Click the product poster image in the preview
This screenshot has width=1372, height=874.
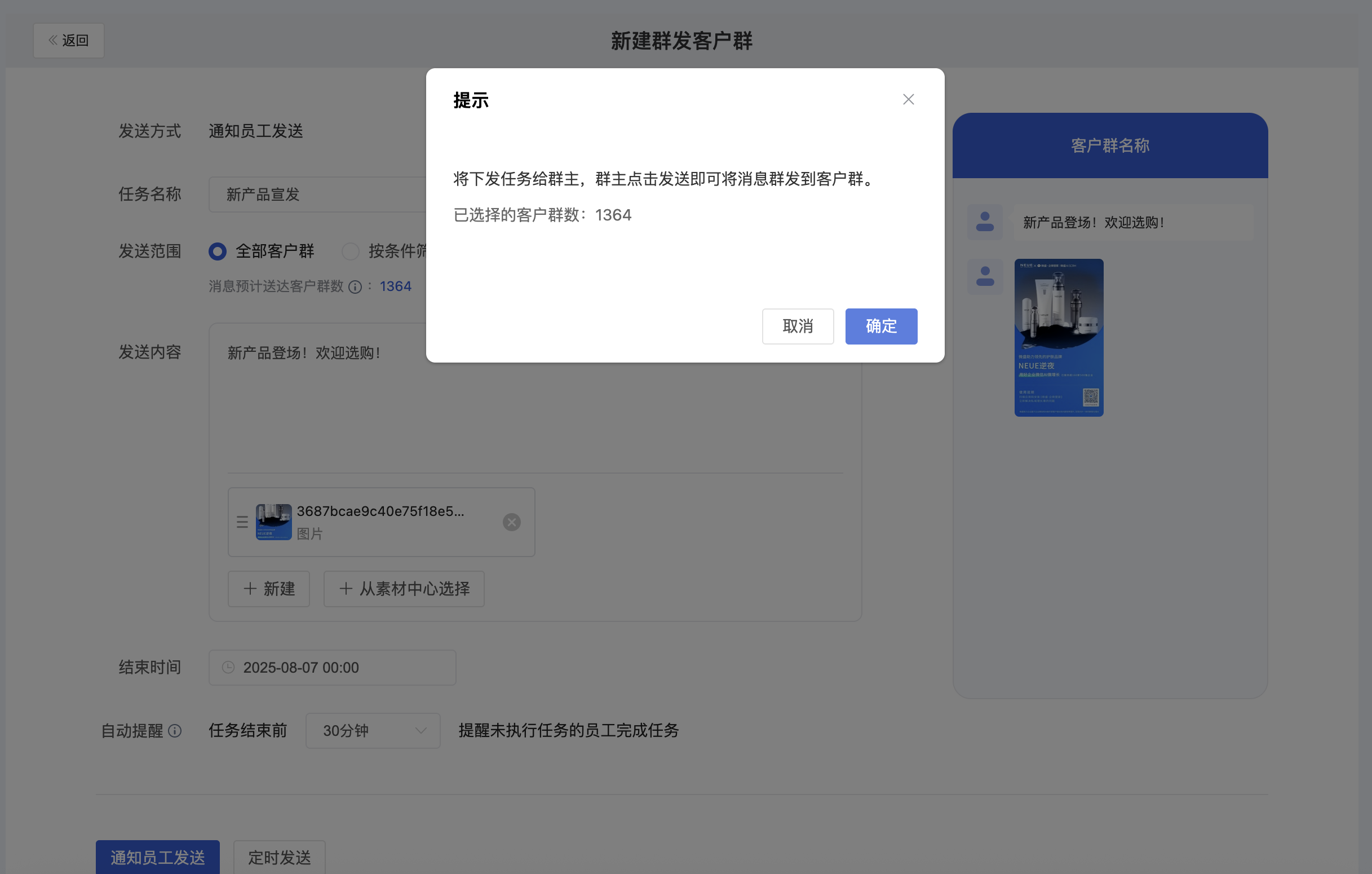coord(1059,338)
